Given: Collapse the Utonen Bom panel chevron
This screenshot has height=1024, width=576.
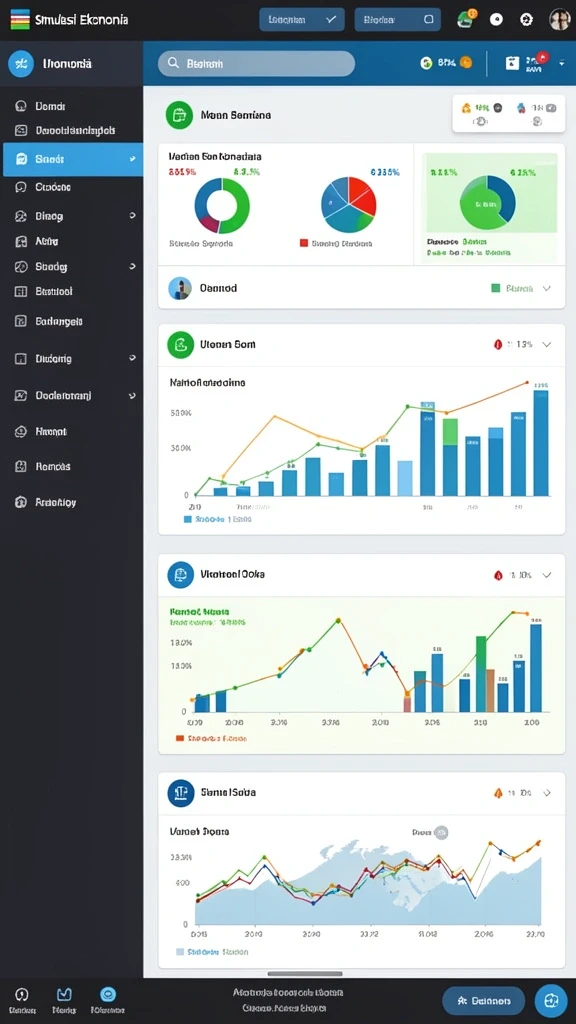Looking at the screenshot, I should [547, 344].
